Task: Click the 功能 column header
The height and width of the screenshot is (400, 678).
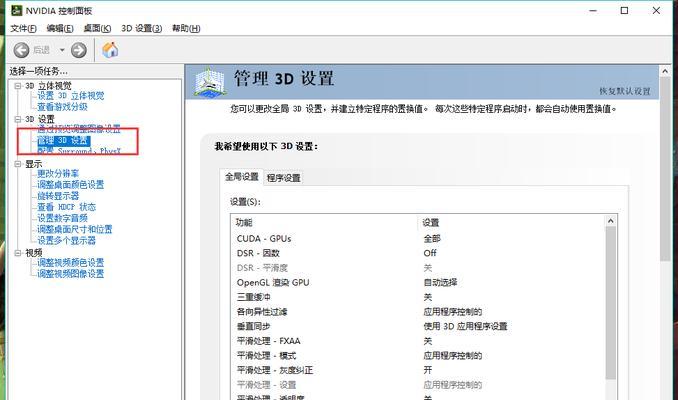Action: point(244,223)
